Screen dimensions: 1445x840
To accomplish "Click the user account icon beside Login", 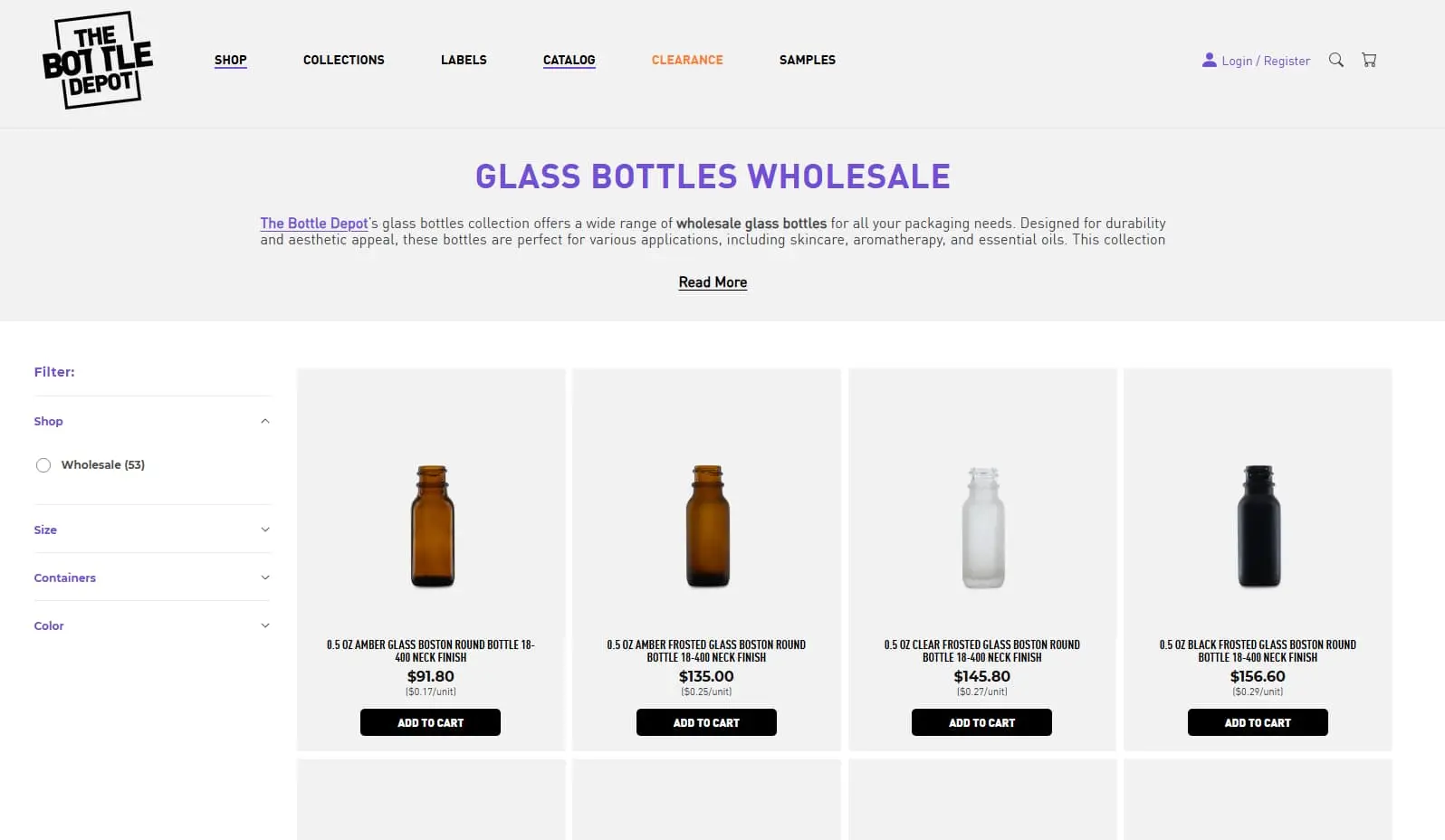I will [1208, 60].
